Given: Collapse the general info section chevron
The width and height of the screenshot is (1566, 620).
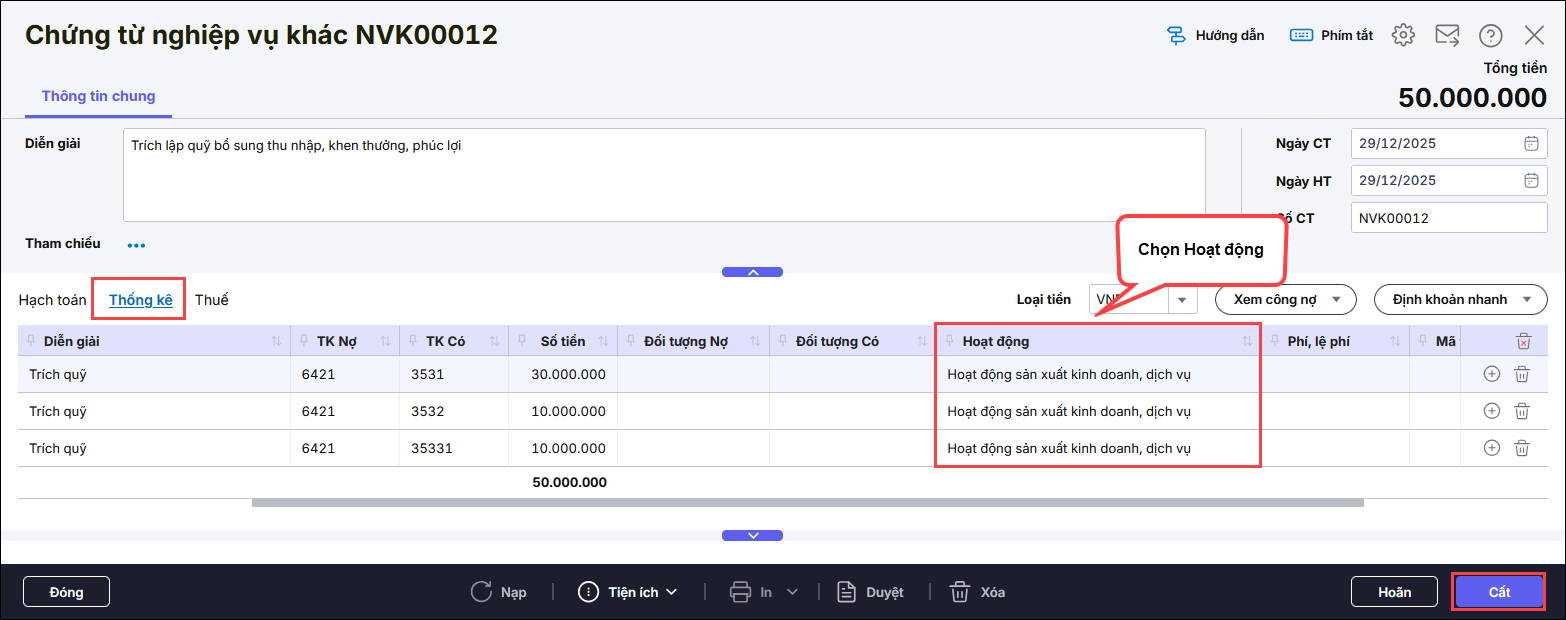Looking at the screenshot, I should (x=752, y=272).
